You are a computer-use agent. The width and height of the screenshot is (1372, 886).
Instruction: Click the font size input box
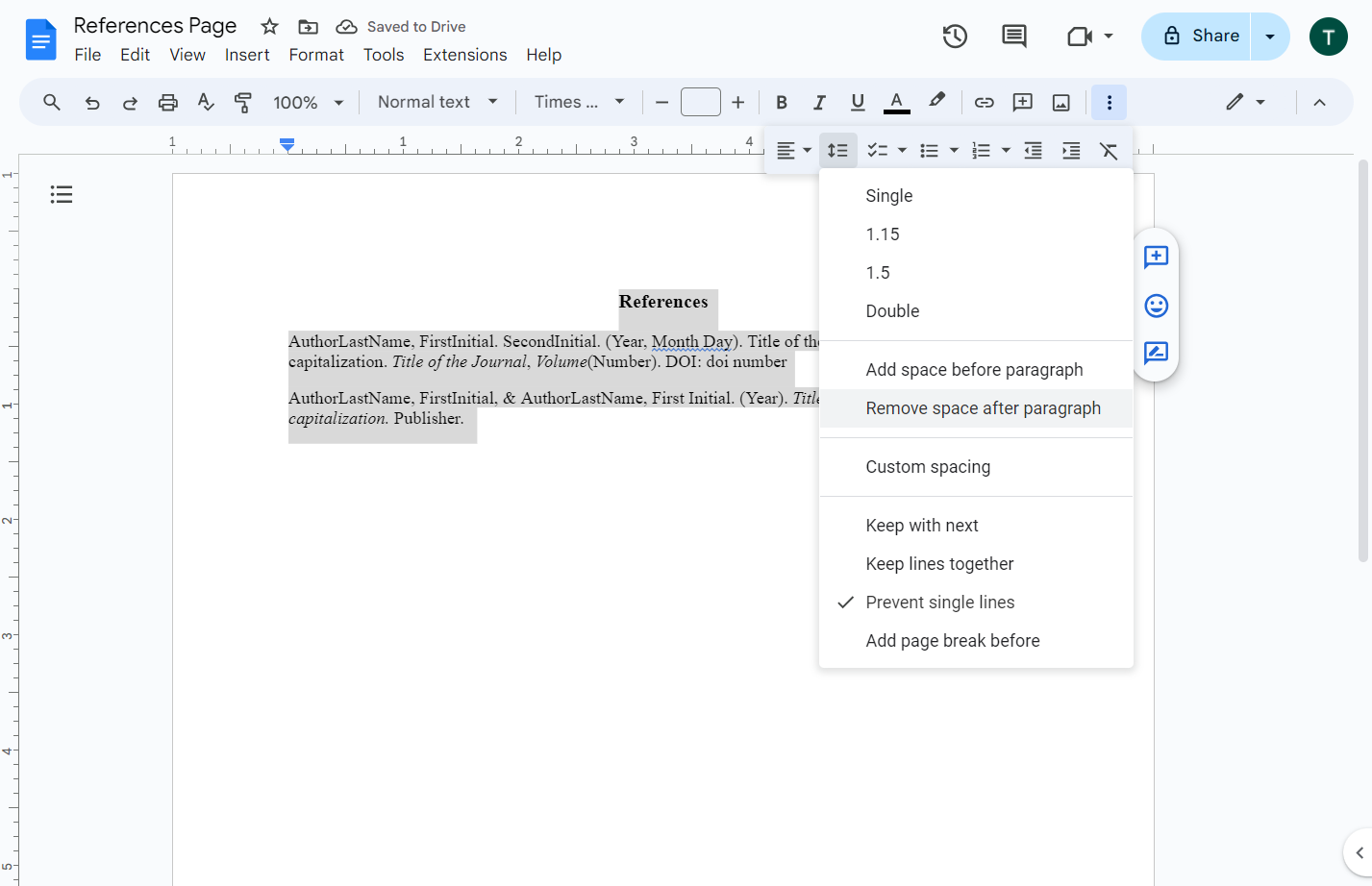coord(701,102)
